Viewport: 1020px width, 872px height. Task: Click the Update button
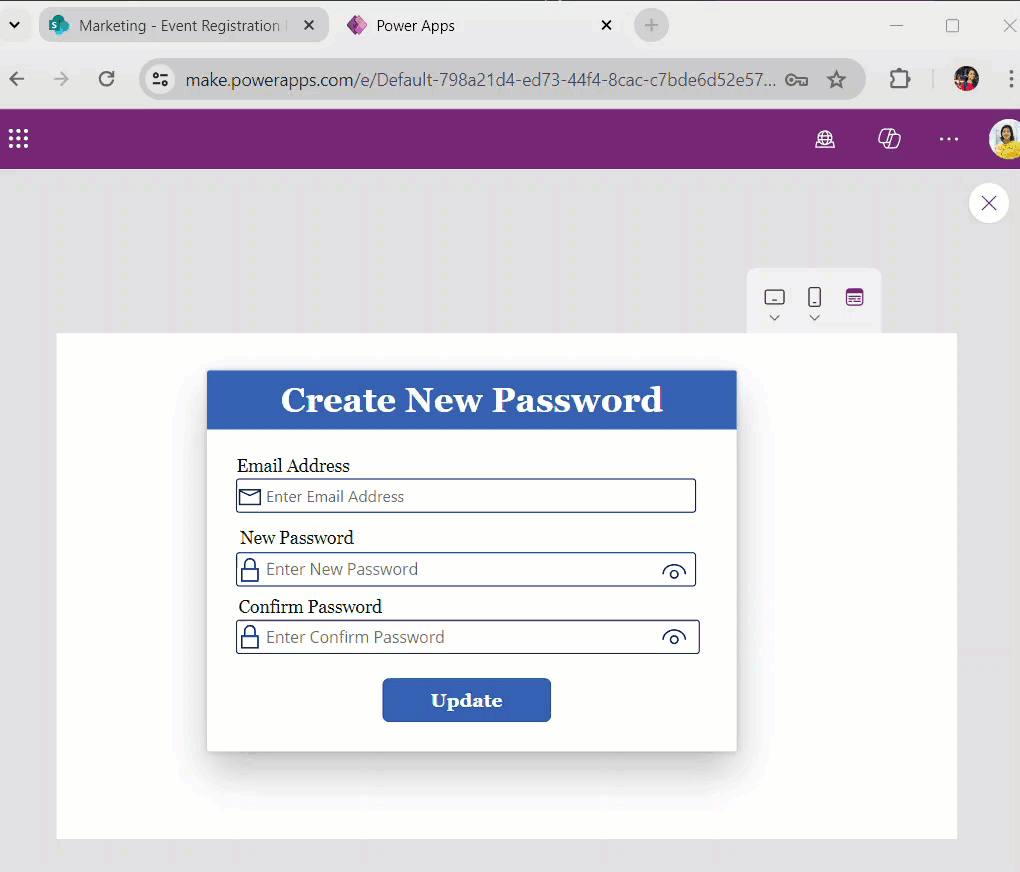(466, 700)
